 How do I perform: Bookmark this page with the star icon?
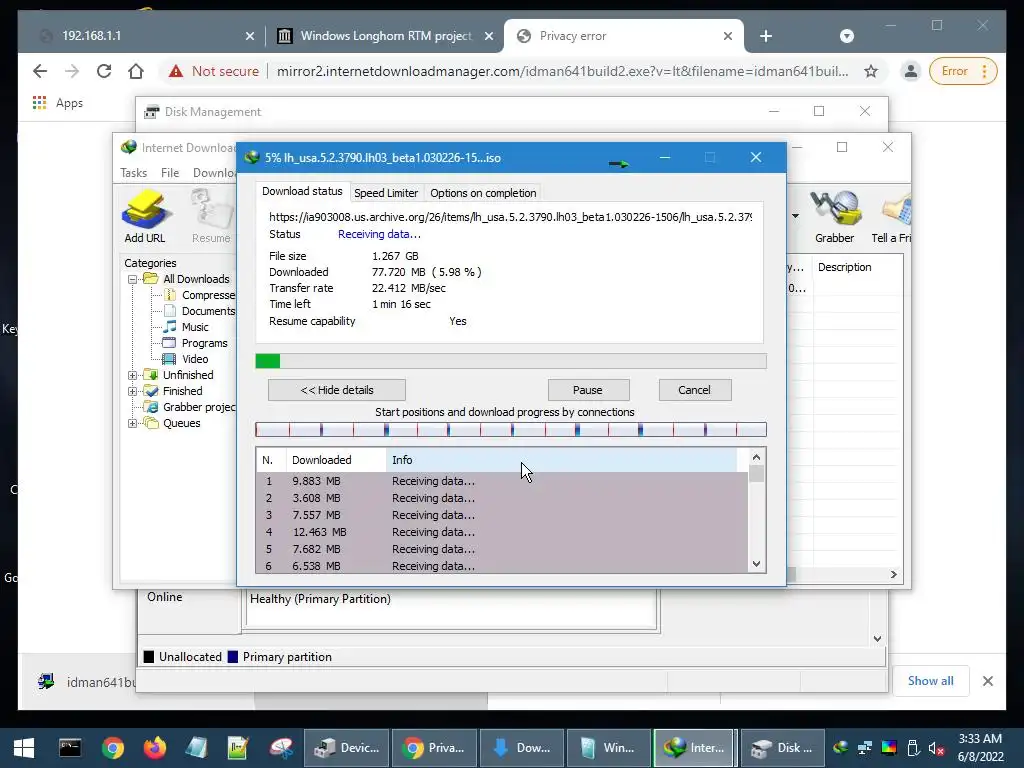coord(871,71)
